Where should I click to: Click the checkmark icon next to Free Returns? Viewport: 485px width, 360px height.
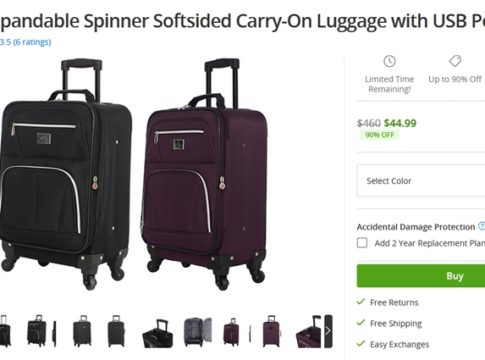pos(361,302)
